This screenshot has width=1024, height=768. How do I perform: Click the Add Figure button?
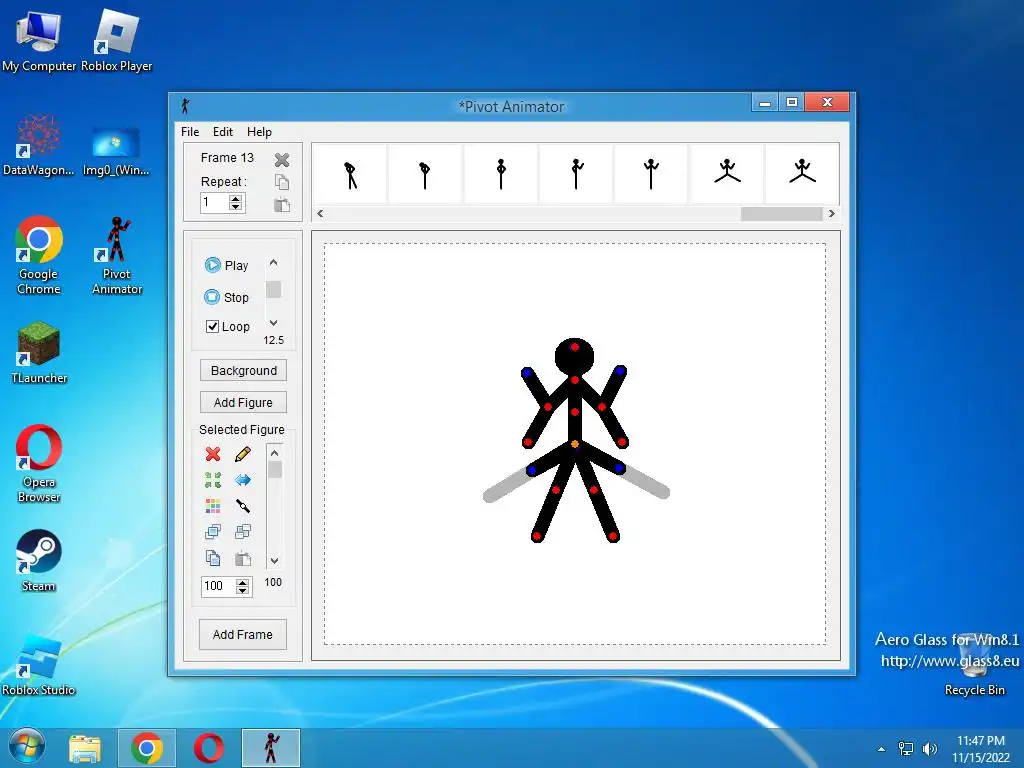244,402
